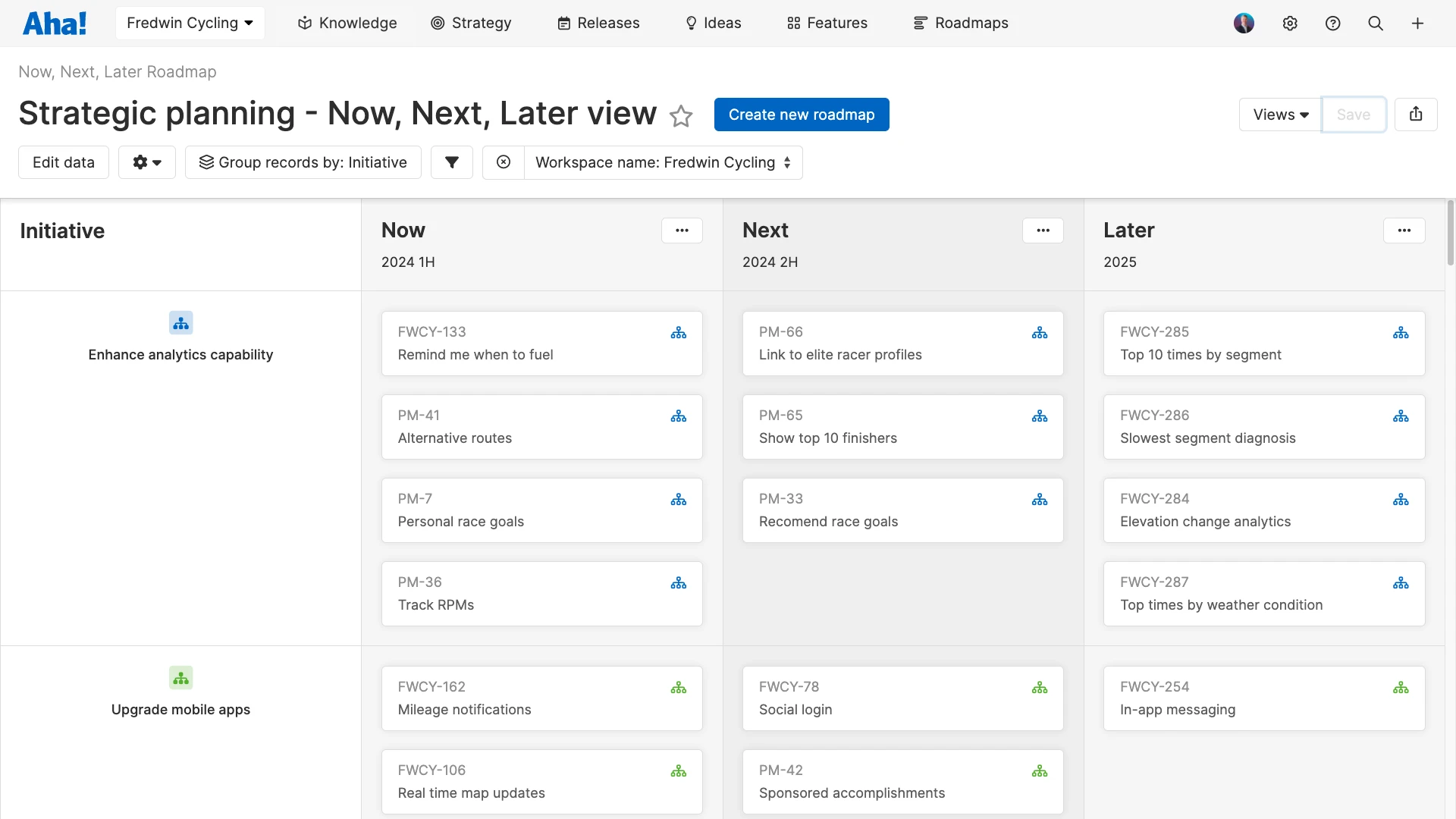The height and width of the screenshot is (819, 1456).
Task: Click the Aha! logo
Action: pos(54,23)
